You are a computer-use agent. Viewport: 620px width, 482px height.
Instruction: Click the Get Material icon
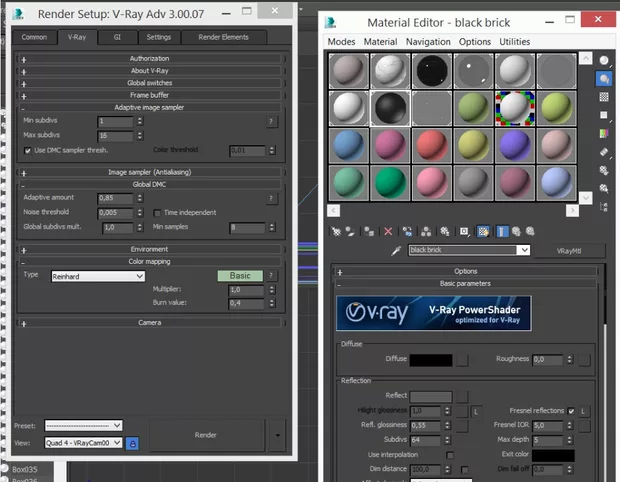click(336, 231)
